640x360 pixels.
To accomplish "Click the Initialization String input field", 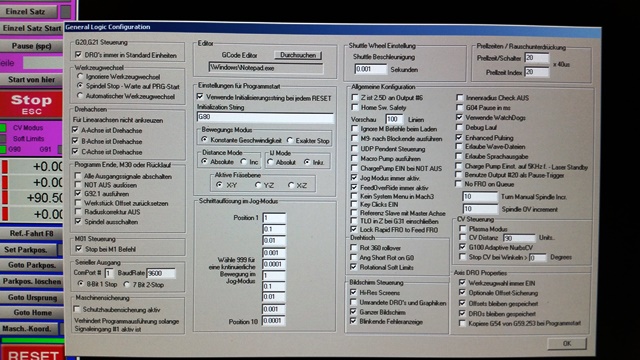I will [265, 117].
